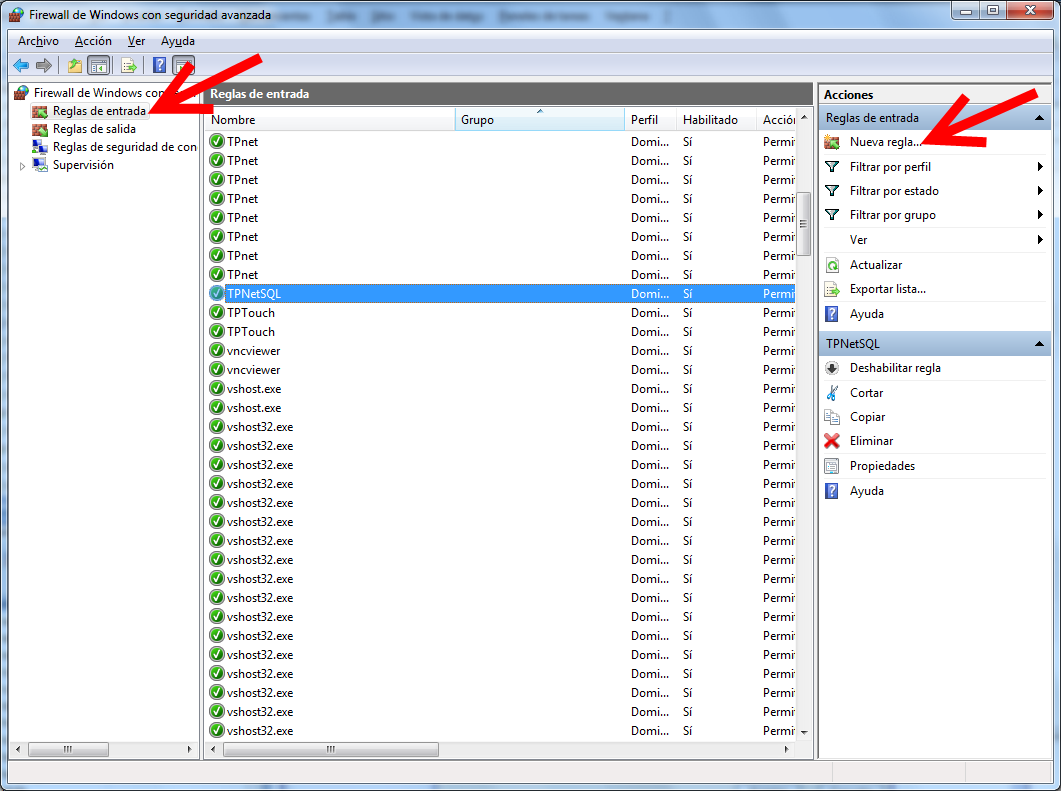
Task: Open the Ver menu in the menu bar
Action: point(137,41)
